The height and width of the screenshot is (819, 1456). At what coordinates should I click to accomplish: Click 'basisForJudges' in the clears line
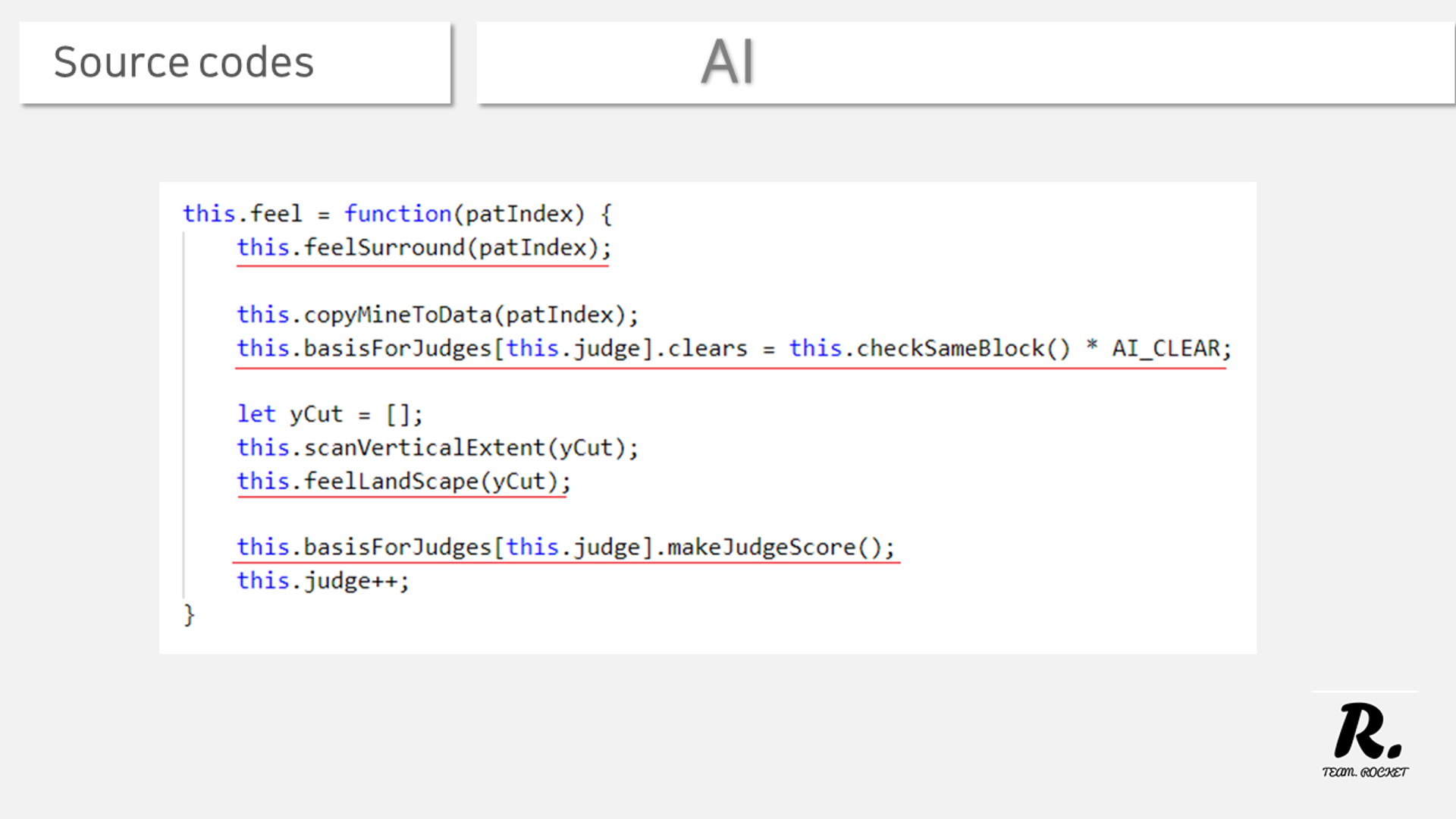[397, 349]
